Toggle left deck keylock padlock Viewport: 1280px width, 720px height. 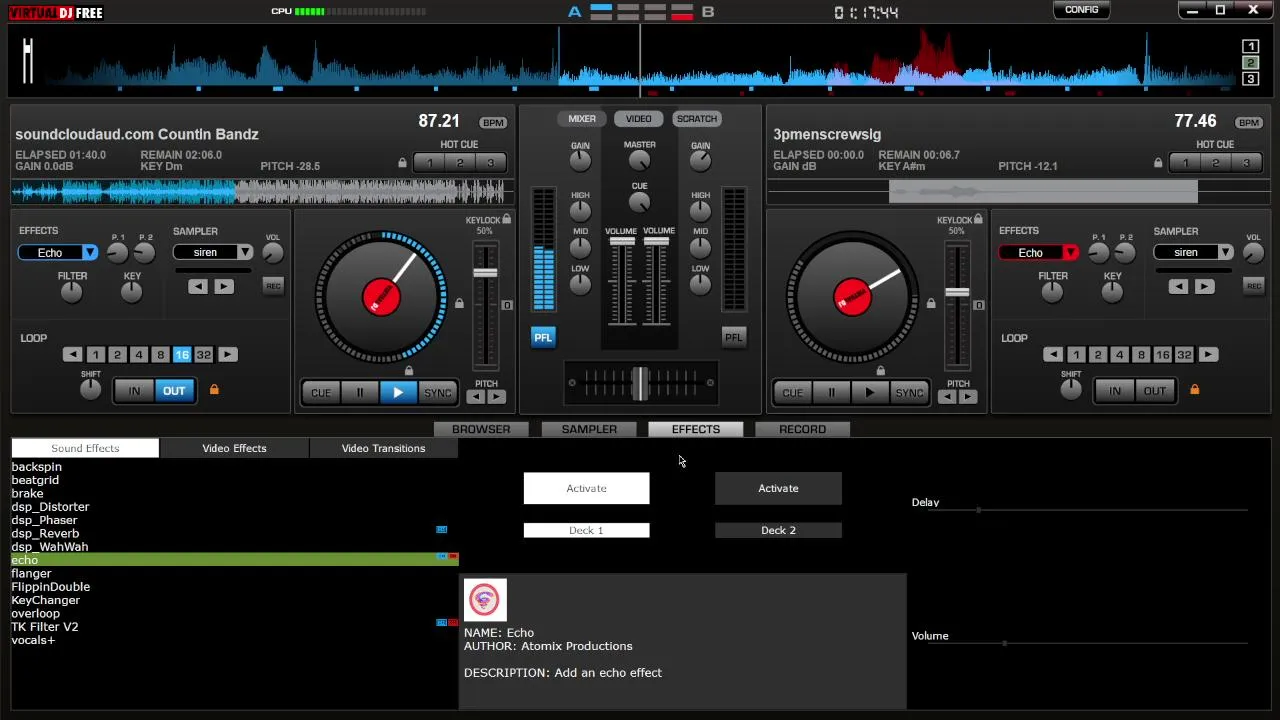pos(507,219)
